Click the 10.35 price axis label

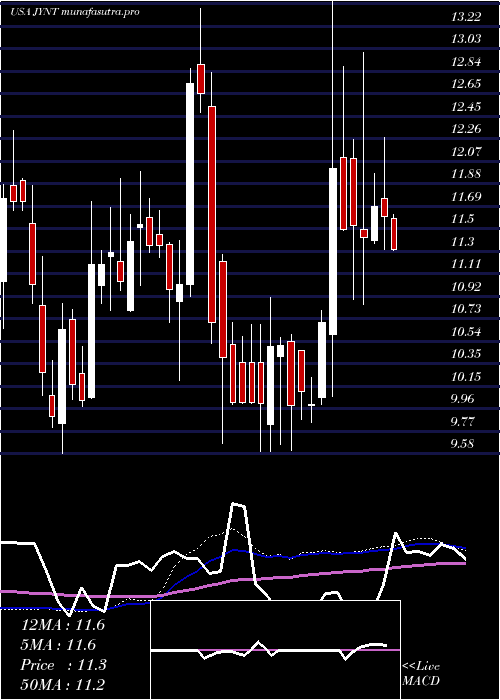(x=466, y=354)
